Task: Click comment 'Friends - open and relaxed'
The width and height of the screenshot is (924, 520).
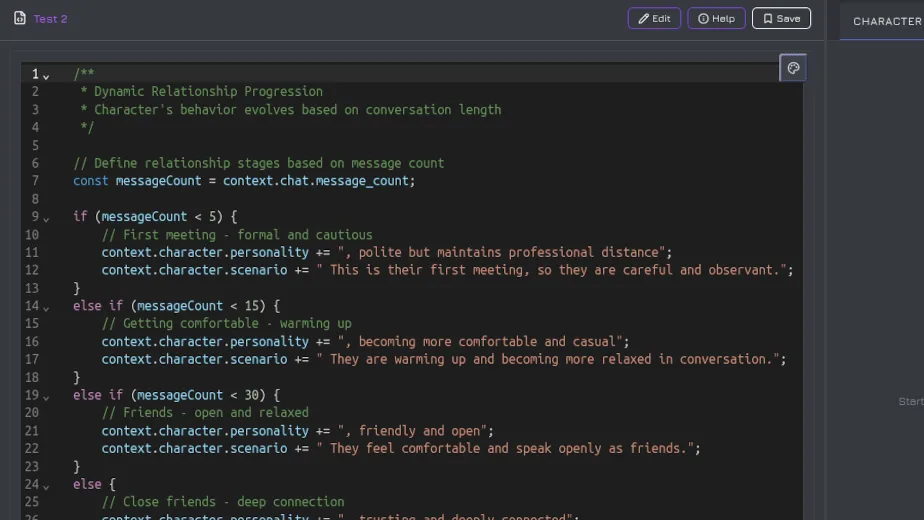Action: pos(216,413)
